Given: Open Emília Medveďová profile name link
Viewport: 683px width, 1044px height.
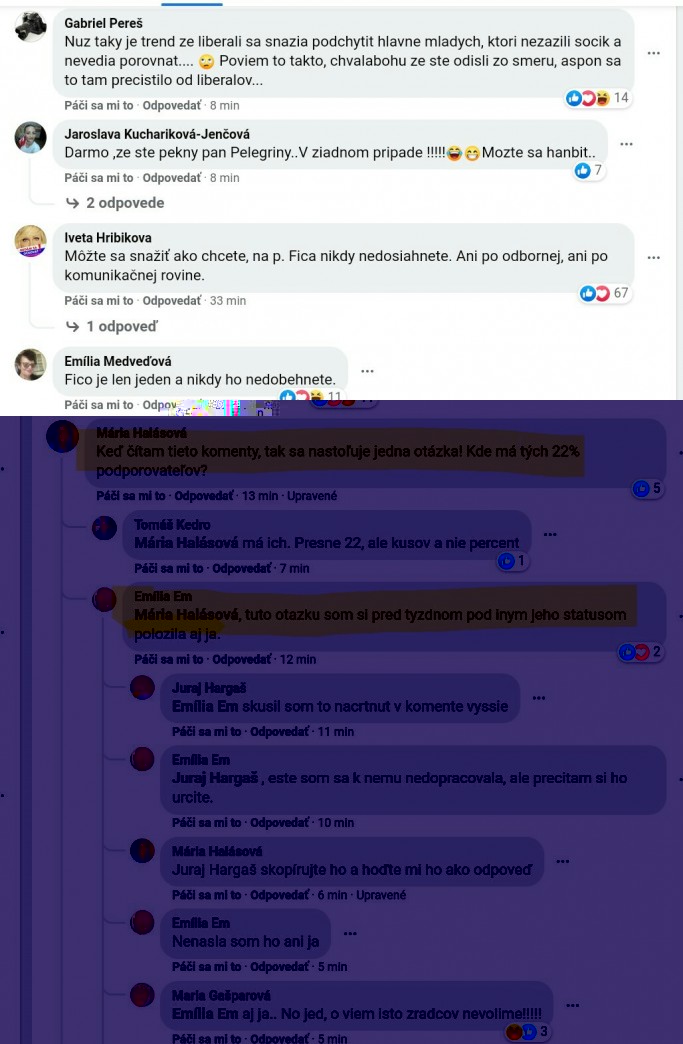Looking at the screenshot, I should coord(118,361).
